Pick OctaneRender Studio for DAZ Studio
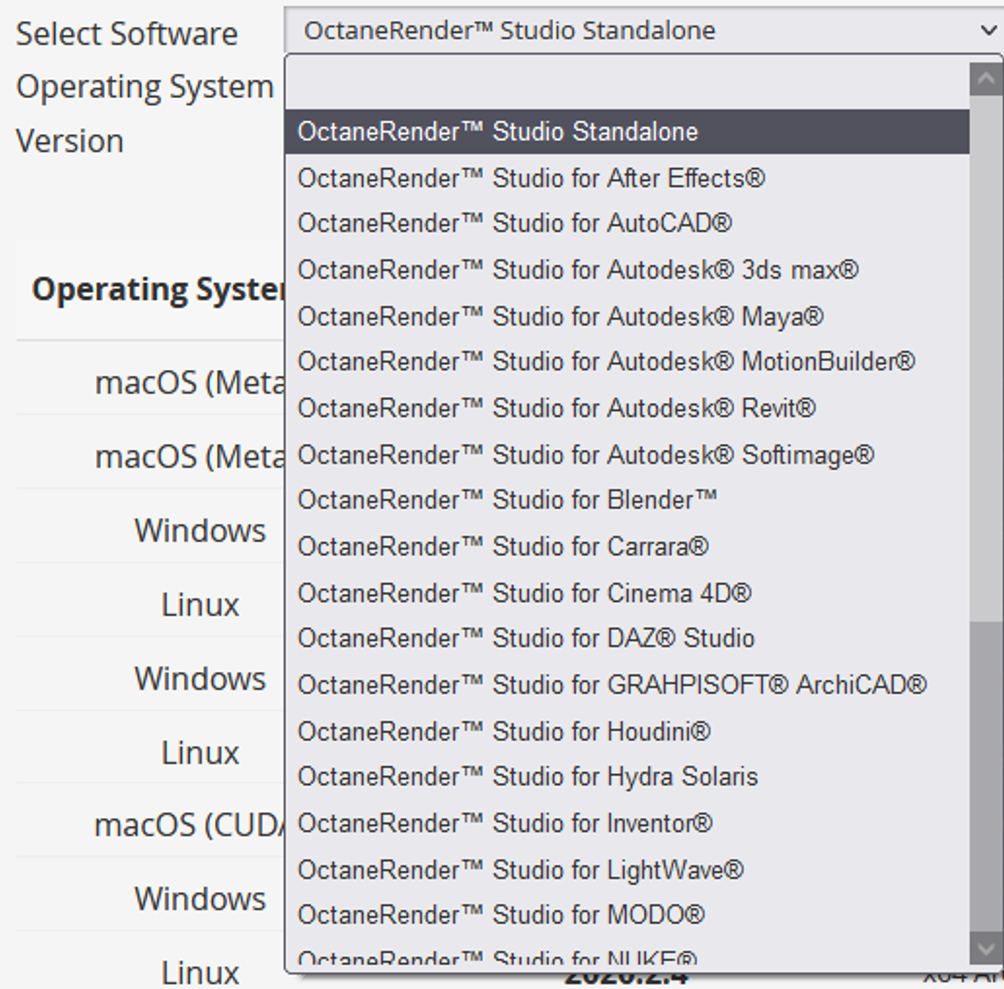The image size is (1004, 989). (x=526, y=638)
